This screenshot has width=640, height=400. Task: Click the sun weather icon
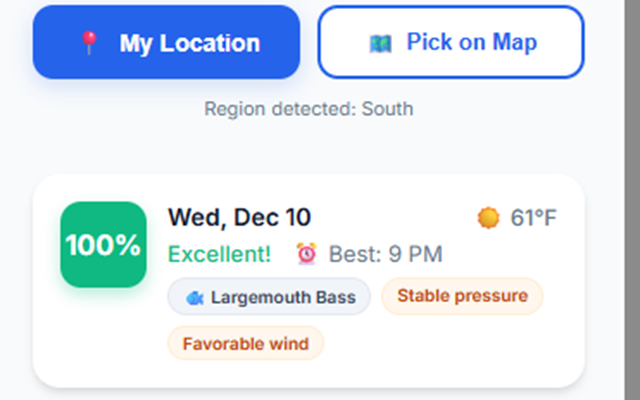click(488, 218)
